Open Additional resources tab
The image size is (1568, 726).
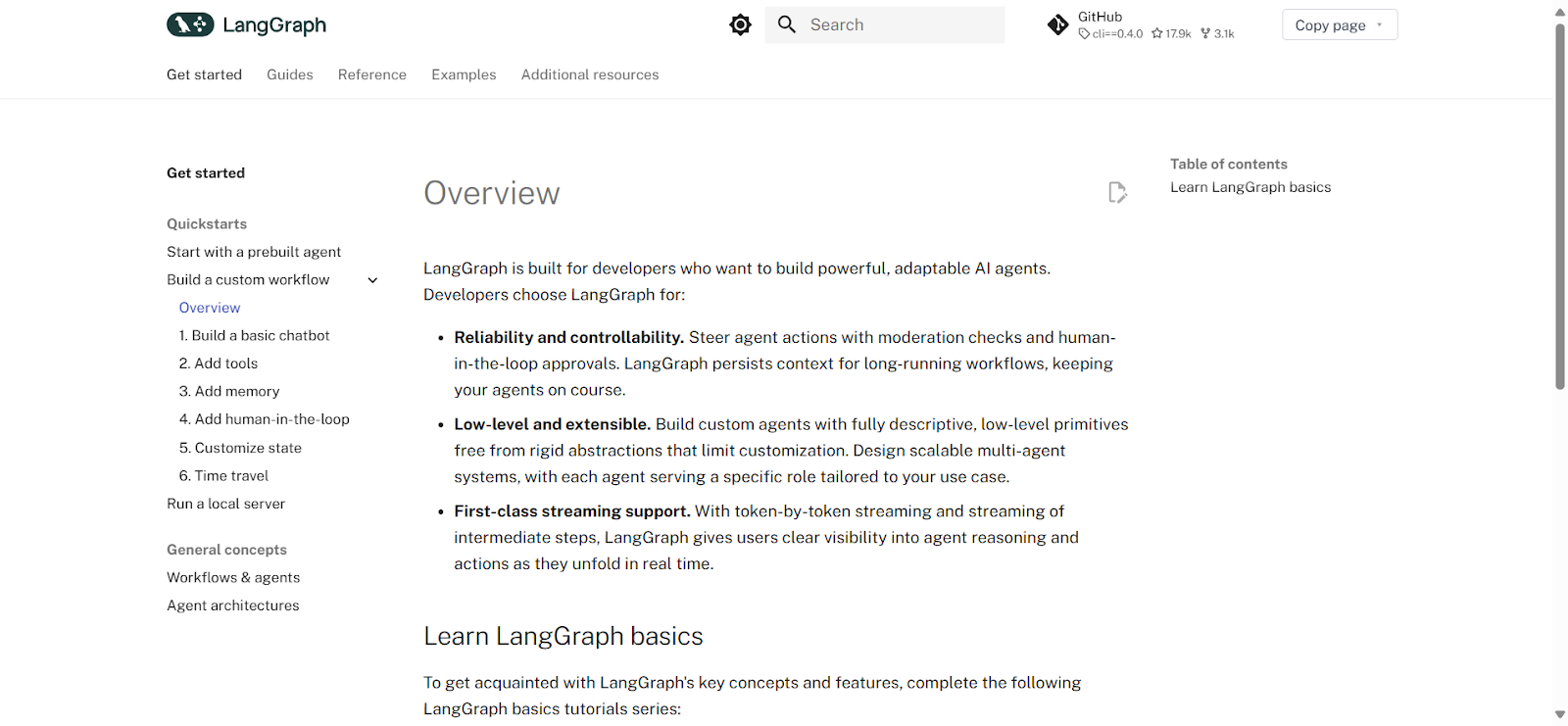click(x=590, y=74)
